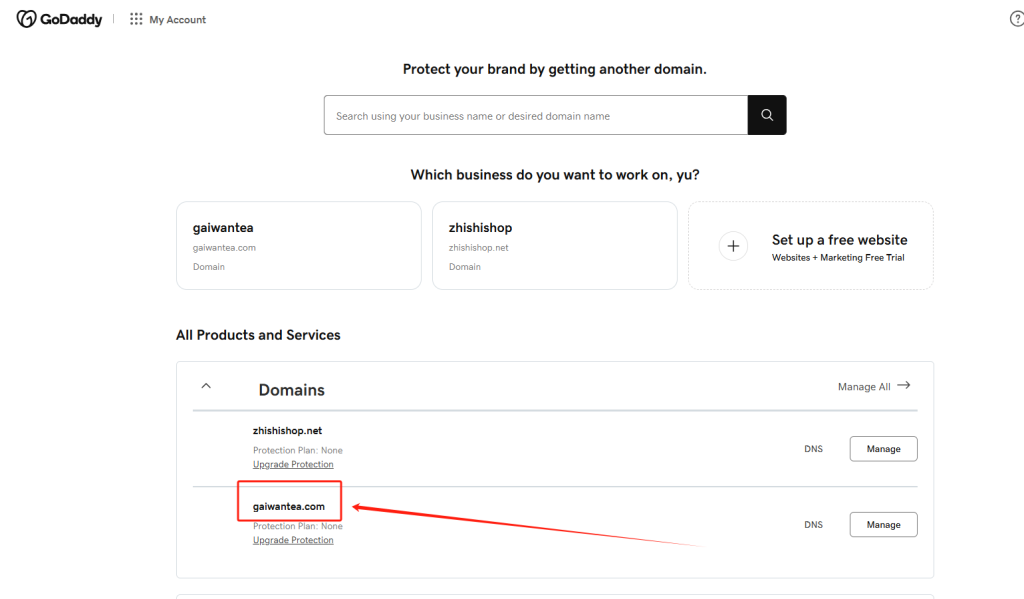
Task: Click Upgrade Protection under gaiwantea.com
Action: (293, 540)
